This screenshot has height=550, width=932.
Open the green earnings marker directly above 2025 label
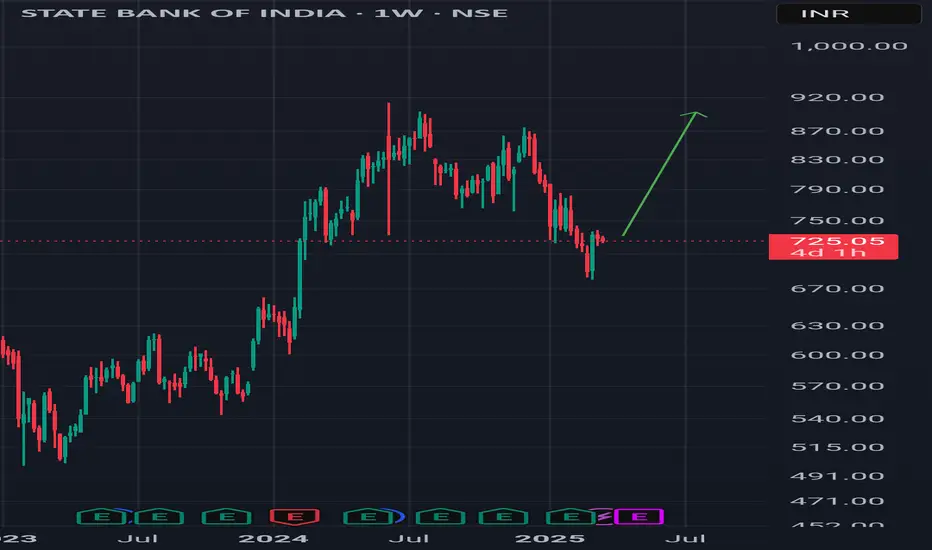tap(571, 517)
